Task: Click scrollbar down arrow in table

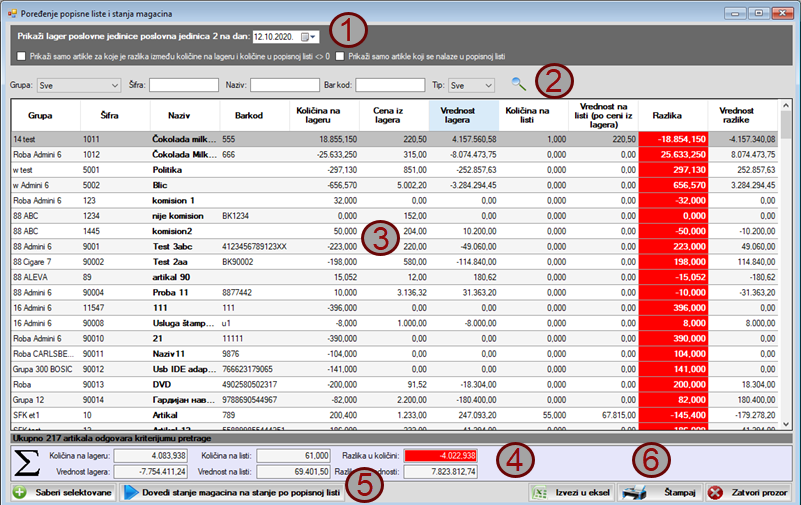Action: (786, 424)
